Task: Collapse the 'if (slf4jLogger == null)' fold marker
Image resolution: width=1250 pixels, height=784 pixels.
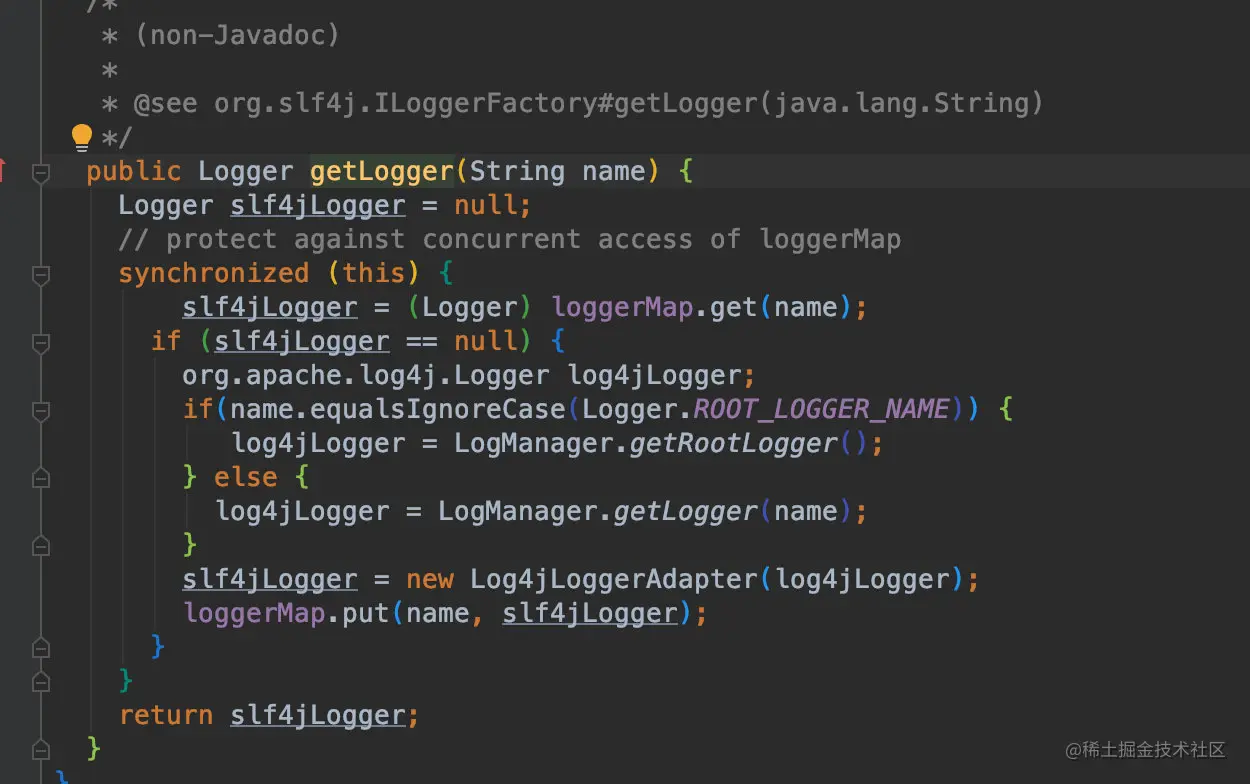Action: (x=41, y=342)
